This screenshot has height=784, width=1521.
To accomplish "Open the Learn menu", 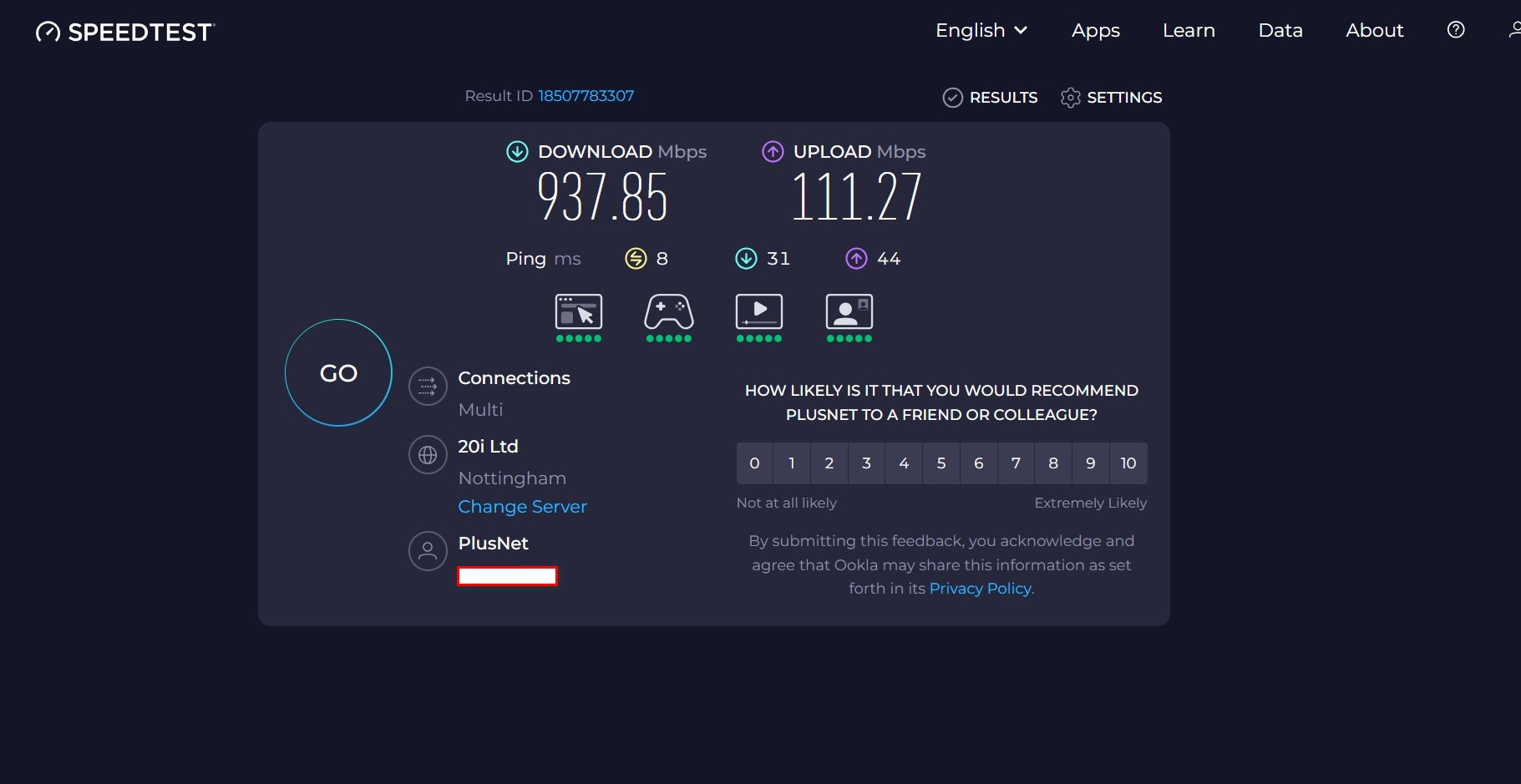I will coord(1189,30).
